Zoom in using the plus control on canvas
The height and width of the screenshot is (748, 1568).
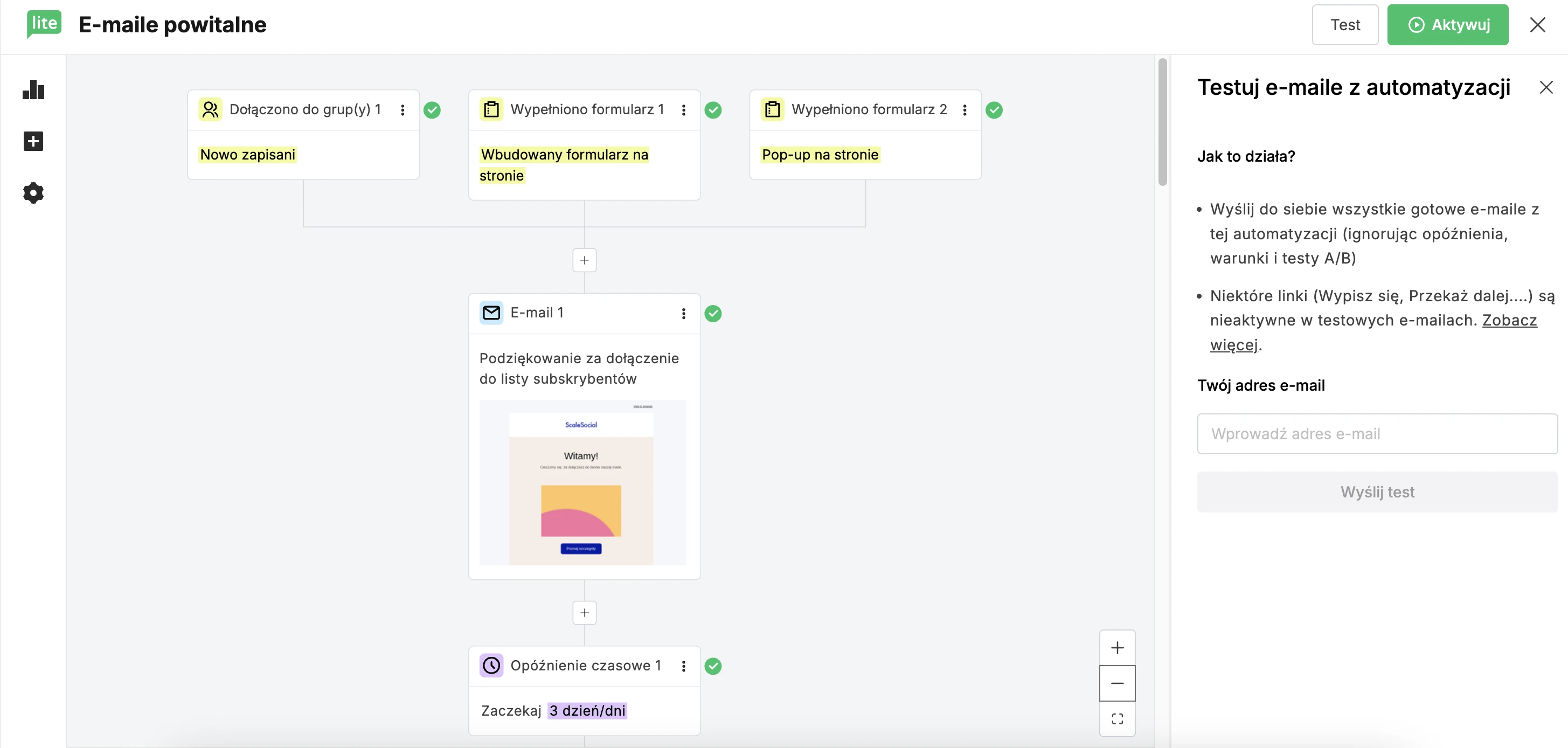[1118, 647]
